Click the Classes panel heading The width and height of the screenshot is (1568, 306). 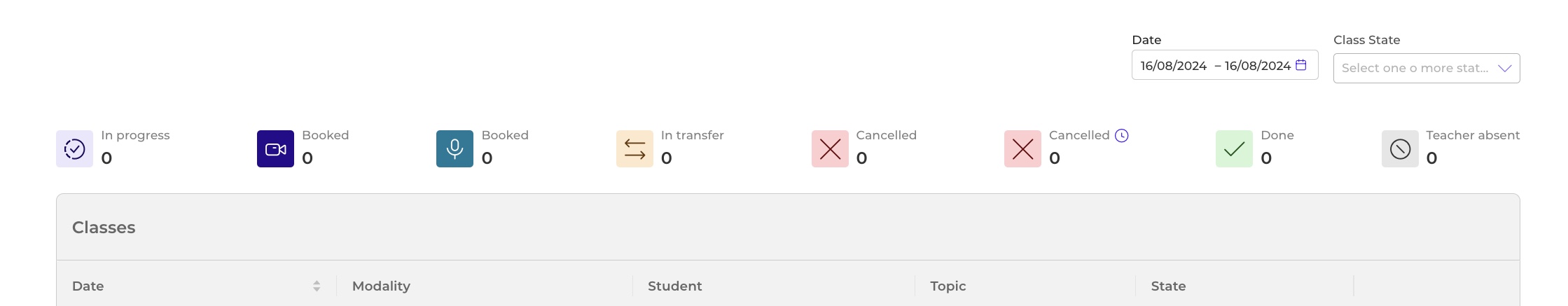[104, 228]
